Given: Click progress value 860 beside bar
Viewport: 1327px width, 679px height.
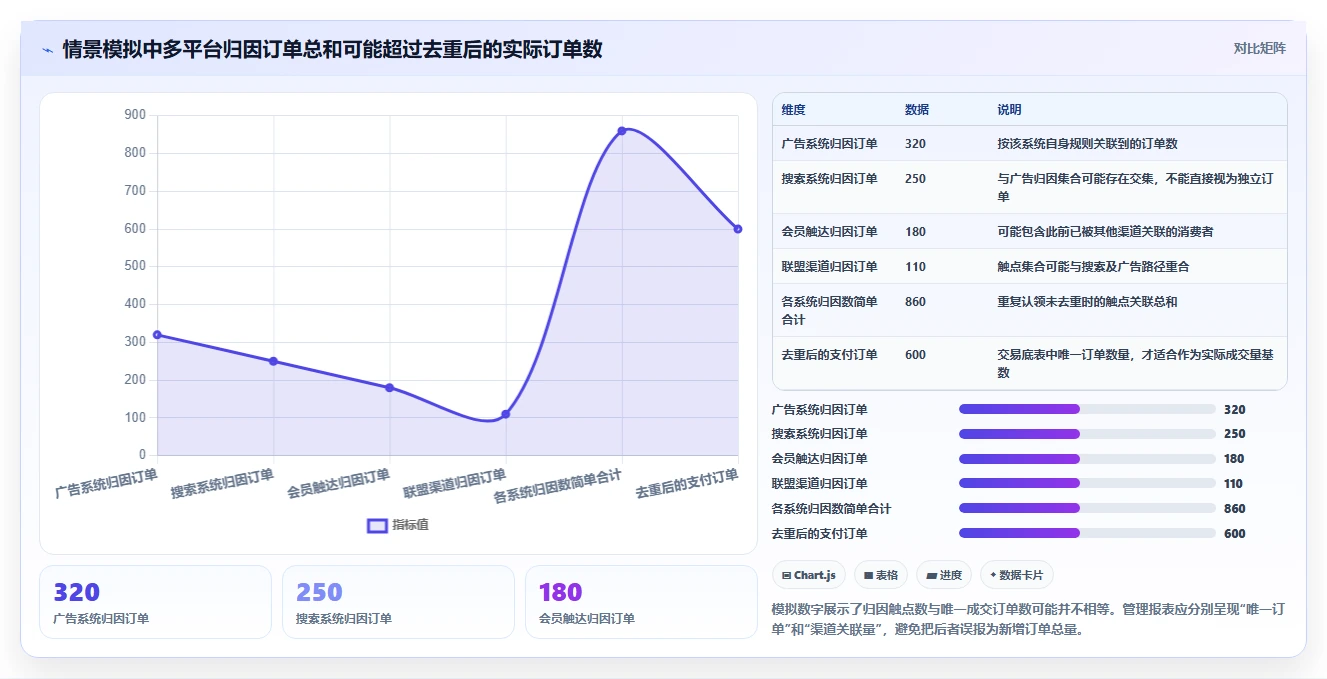Looking at the screenshot, I should point(1235,509).
